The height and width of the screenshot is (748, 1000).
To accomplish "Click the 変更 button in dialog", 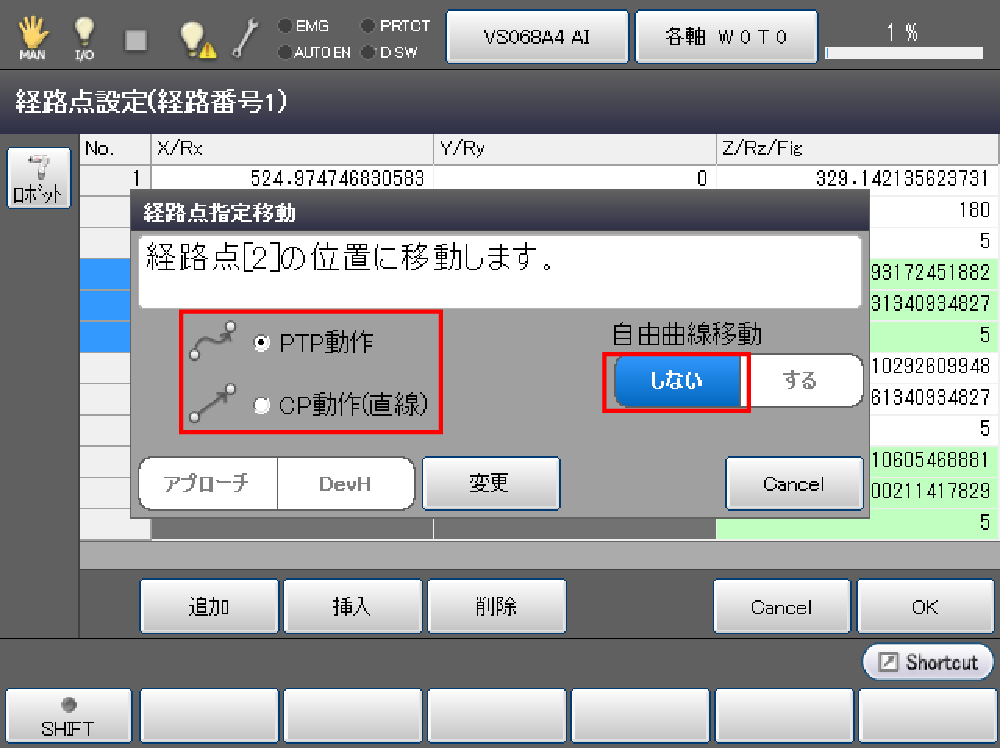I will [x=490, y=484].
